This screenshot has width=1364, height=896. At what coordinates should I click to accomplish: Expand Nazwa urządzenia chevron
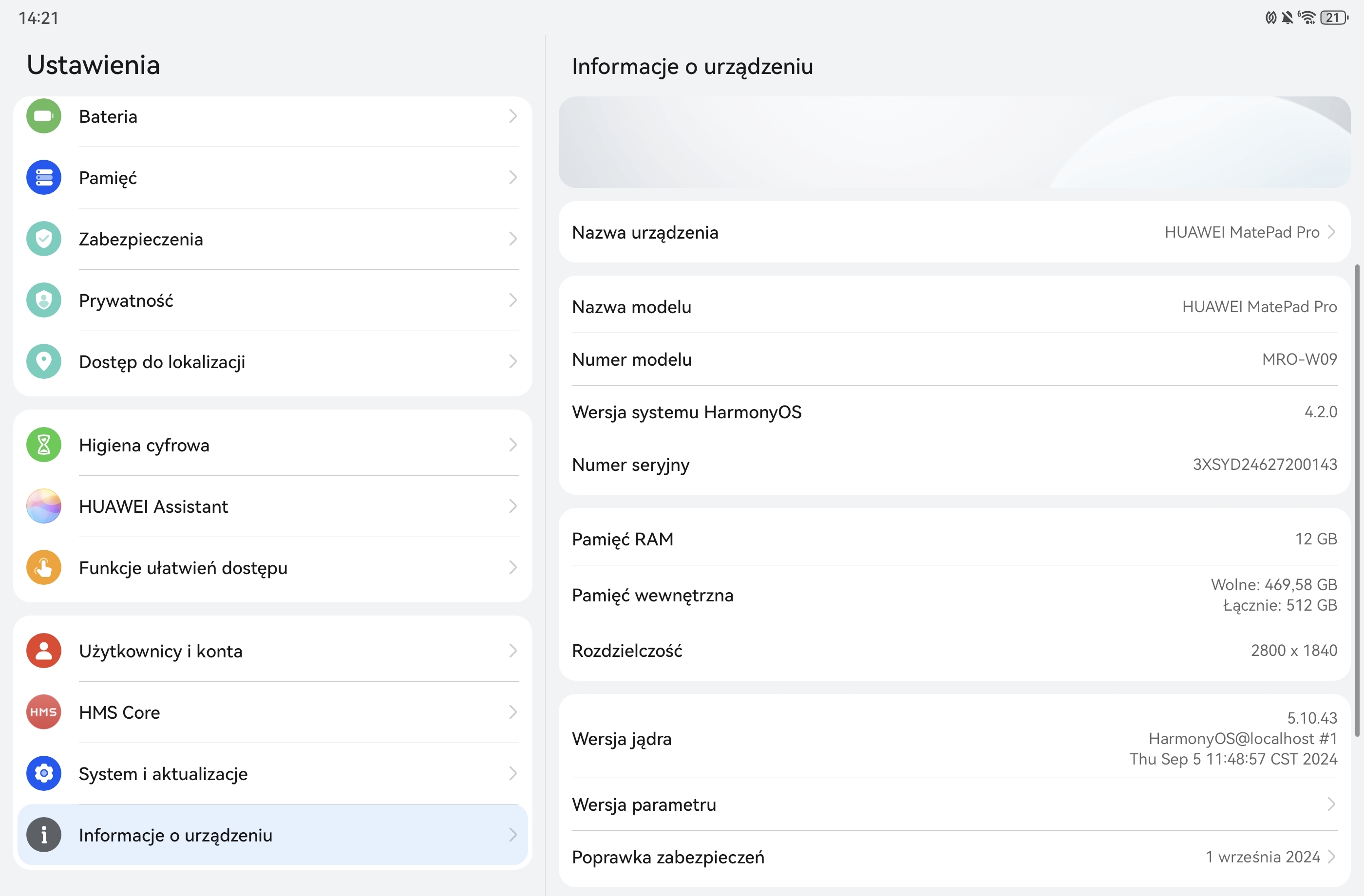1331,232
